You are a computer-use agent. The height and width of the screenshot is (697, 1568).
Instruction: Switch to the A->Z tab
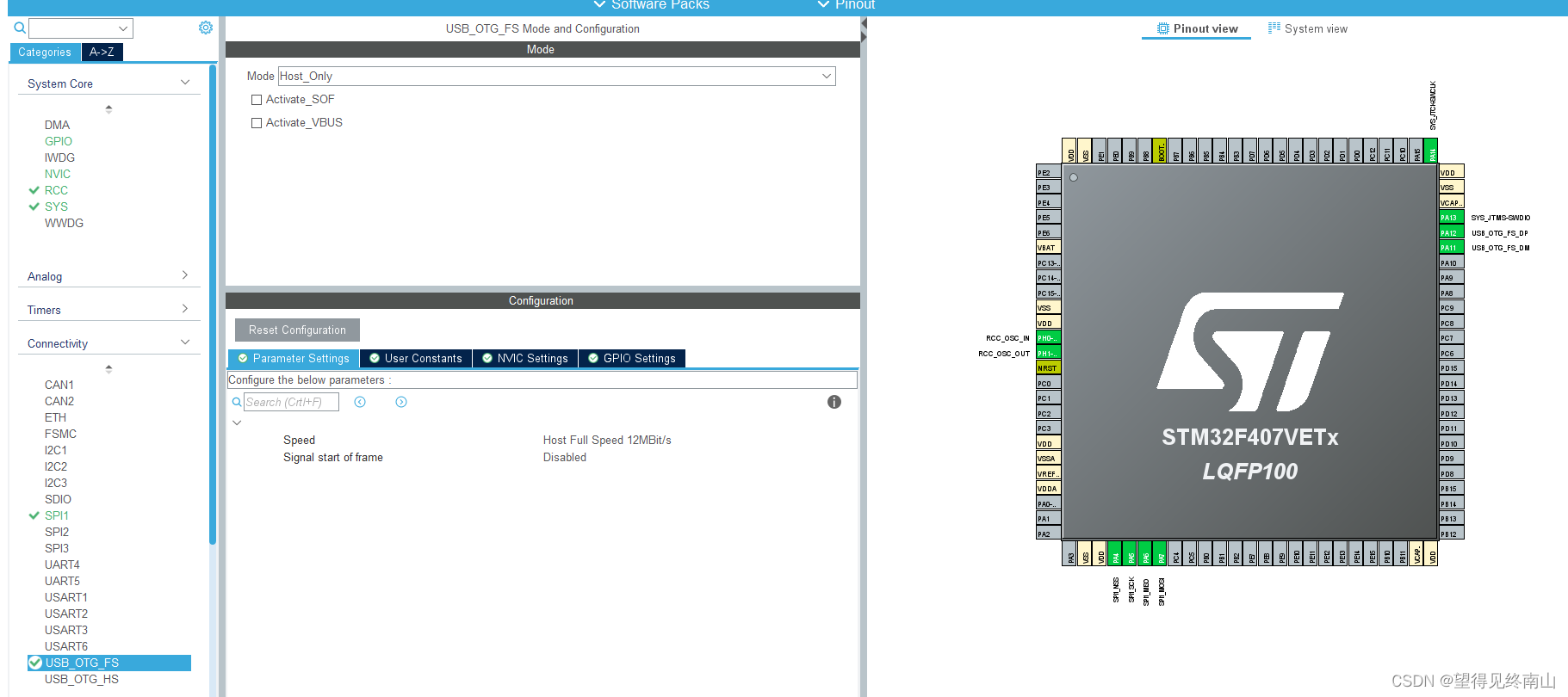click(102, 52)
